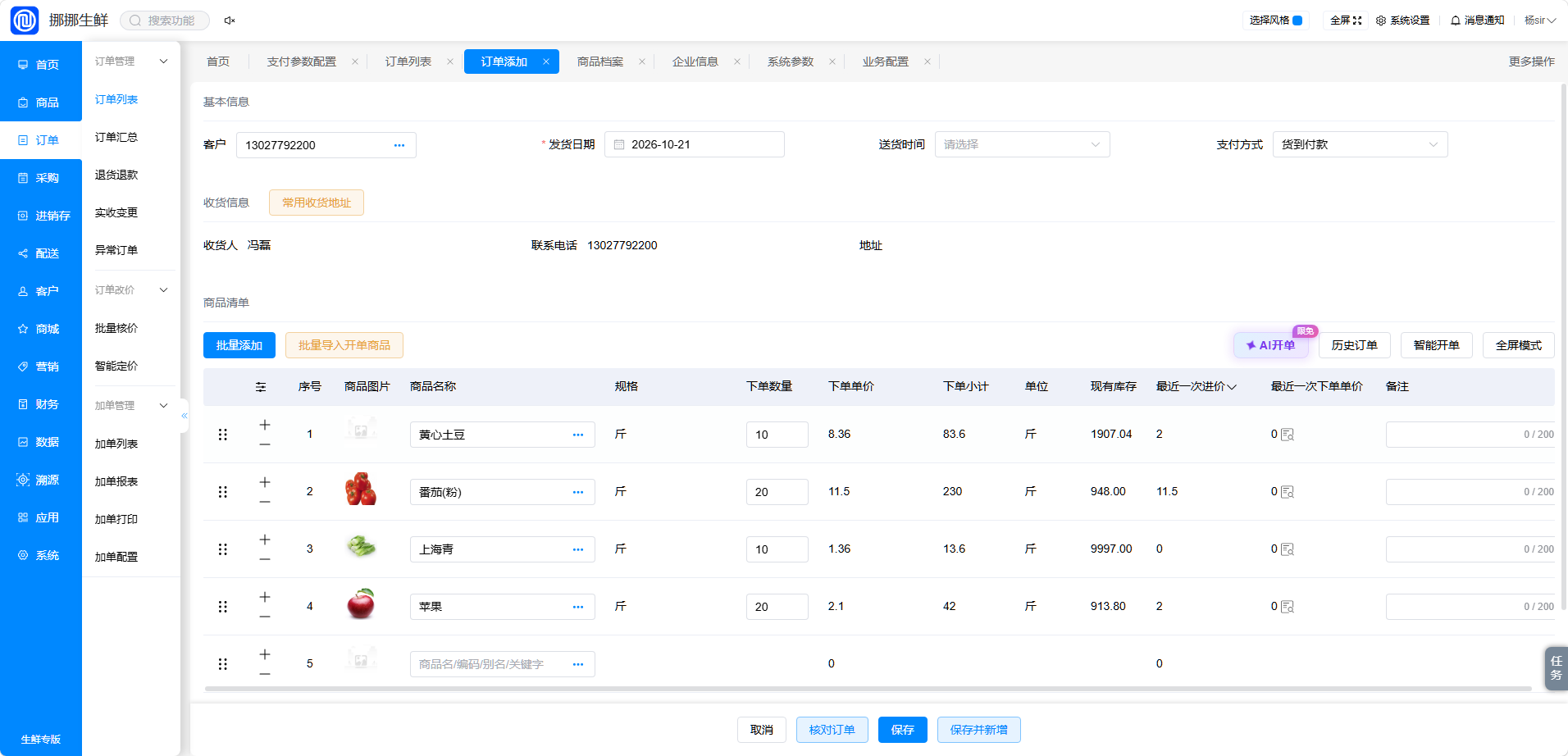
Task: Click 批量添加 button
Action: pos(239,345)
